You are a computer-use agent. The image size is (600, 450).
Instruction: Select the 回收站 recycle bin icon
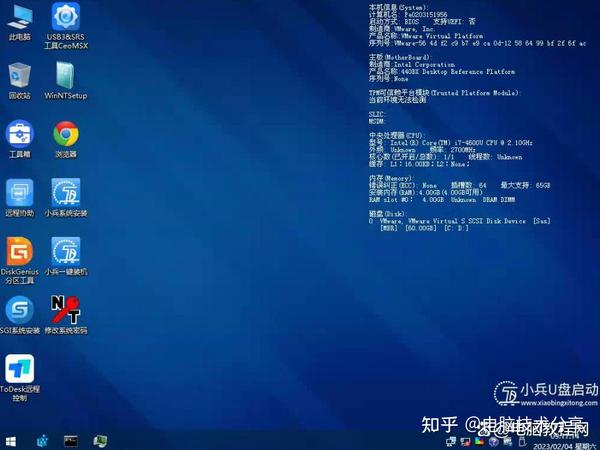tap(20, 81)
